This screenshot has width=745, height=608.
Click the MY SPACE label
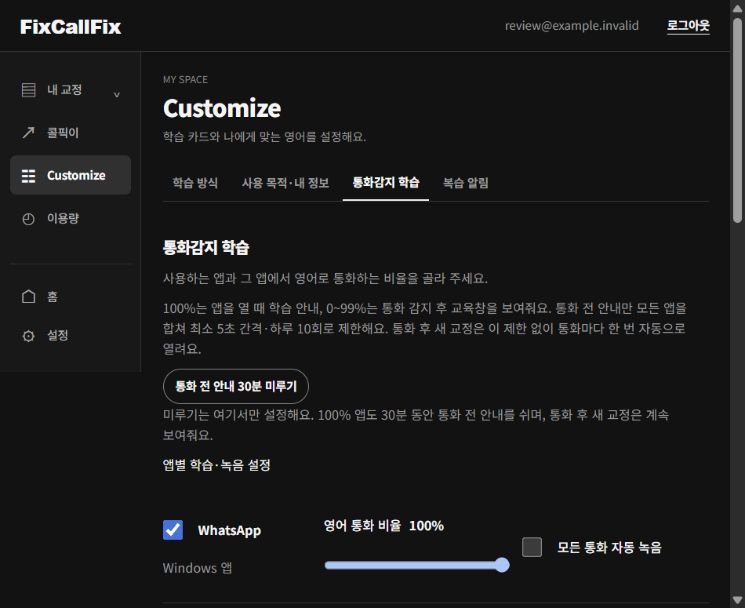[185, 80]
